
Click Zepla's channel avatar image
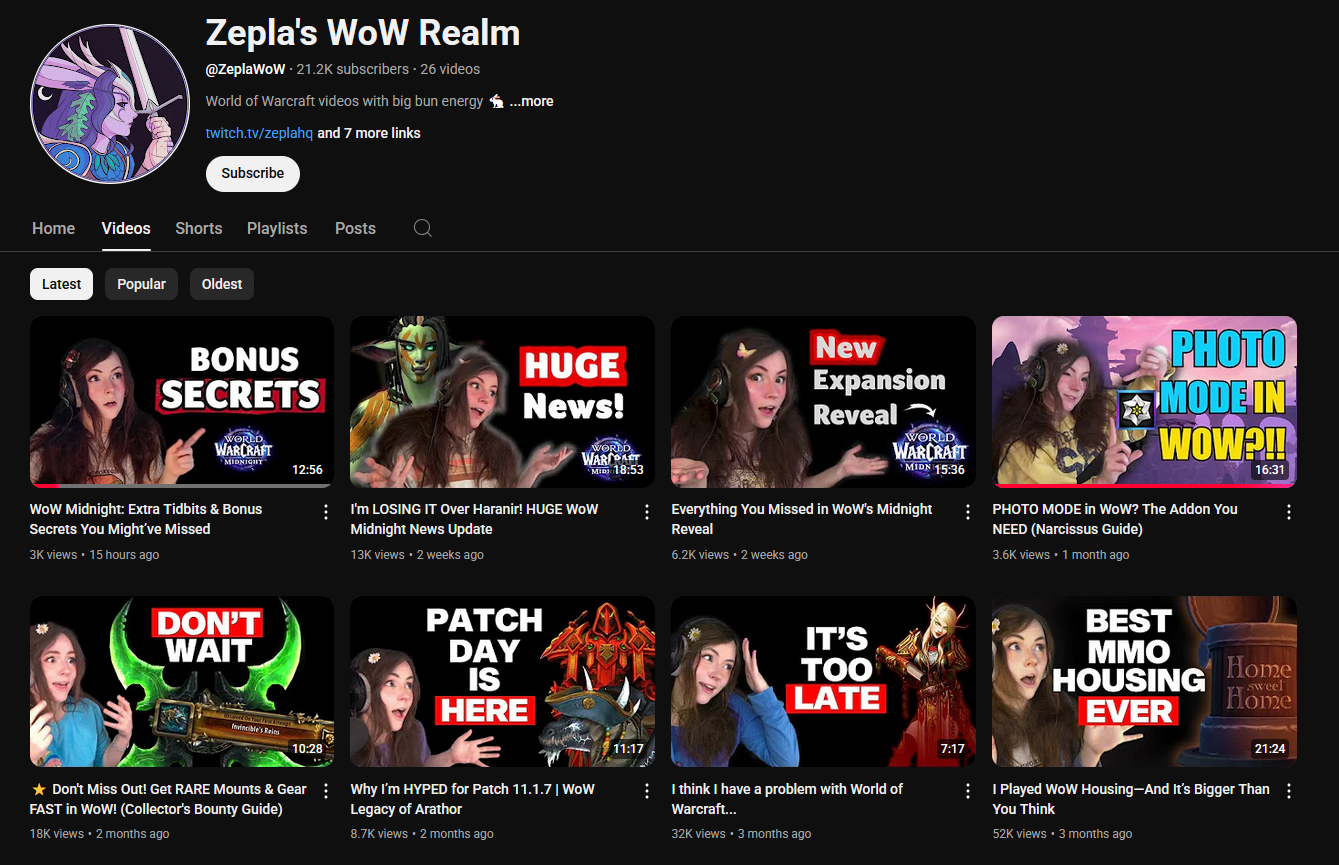tap(110, 105)
